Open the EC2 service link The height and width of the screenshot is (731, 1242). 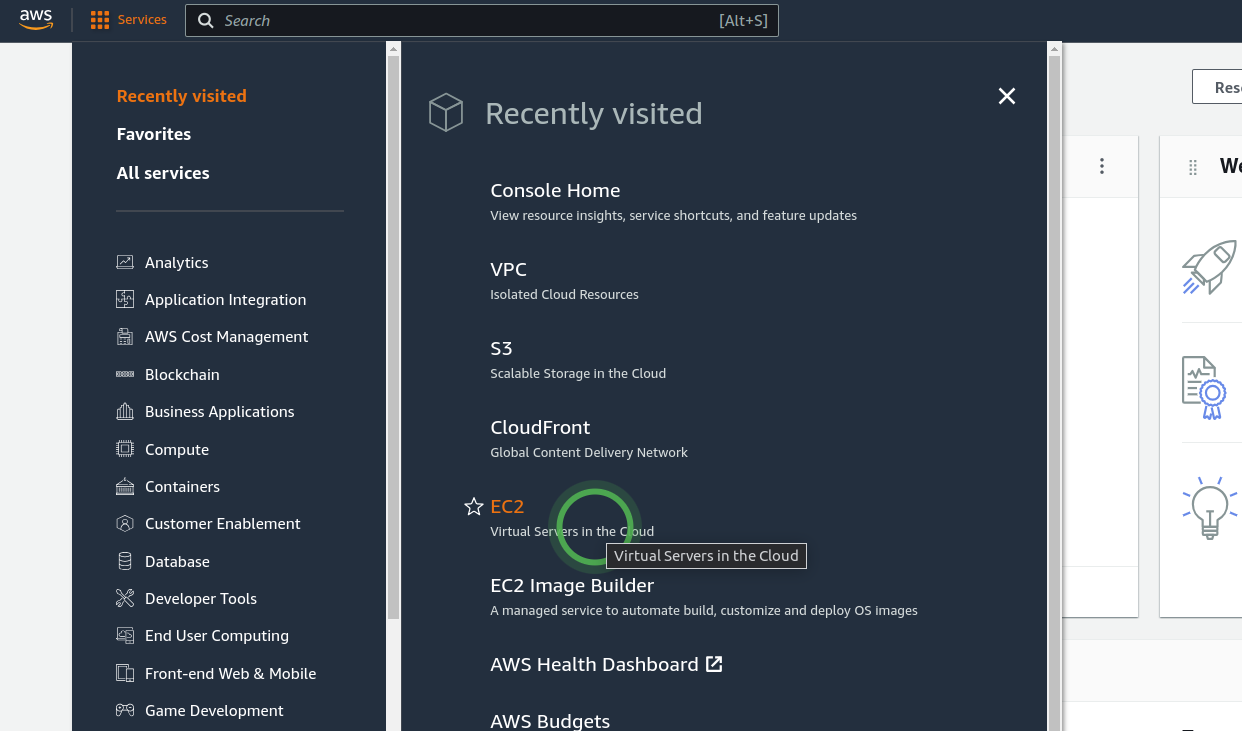click(507, 506)
